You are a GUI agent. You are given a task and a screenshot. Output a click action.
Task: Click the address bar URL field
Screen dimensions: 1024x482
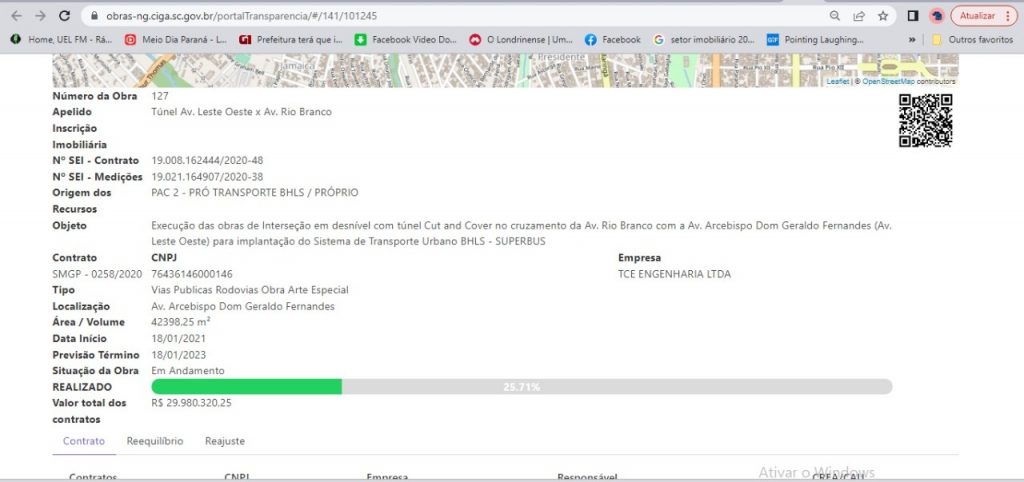tap(457, 16)
